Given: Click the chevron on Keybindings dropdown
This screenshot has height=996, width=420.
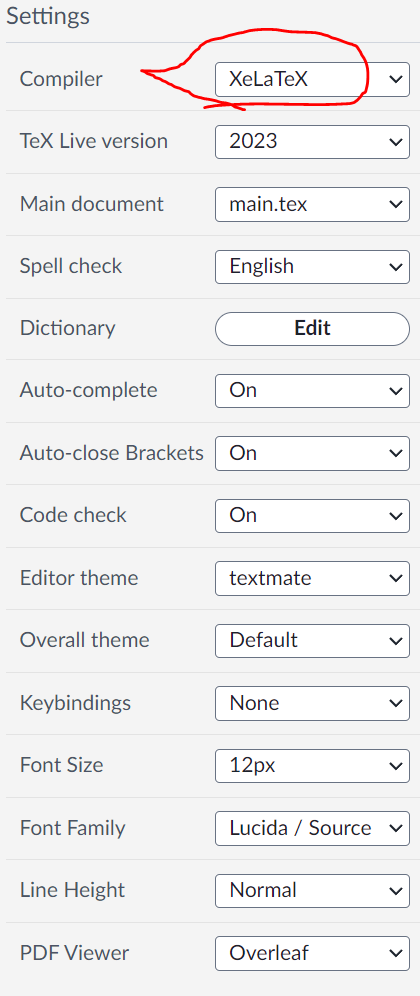Looking at the screenshot, I should [395, 703].
